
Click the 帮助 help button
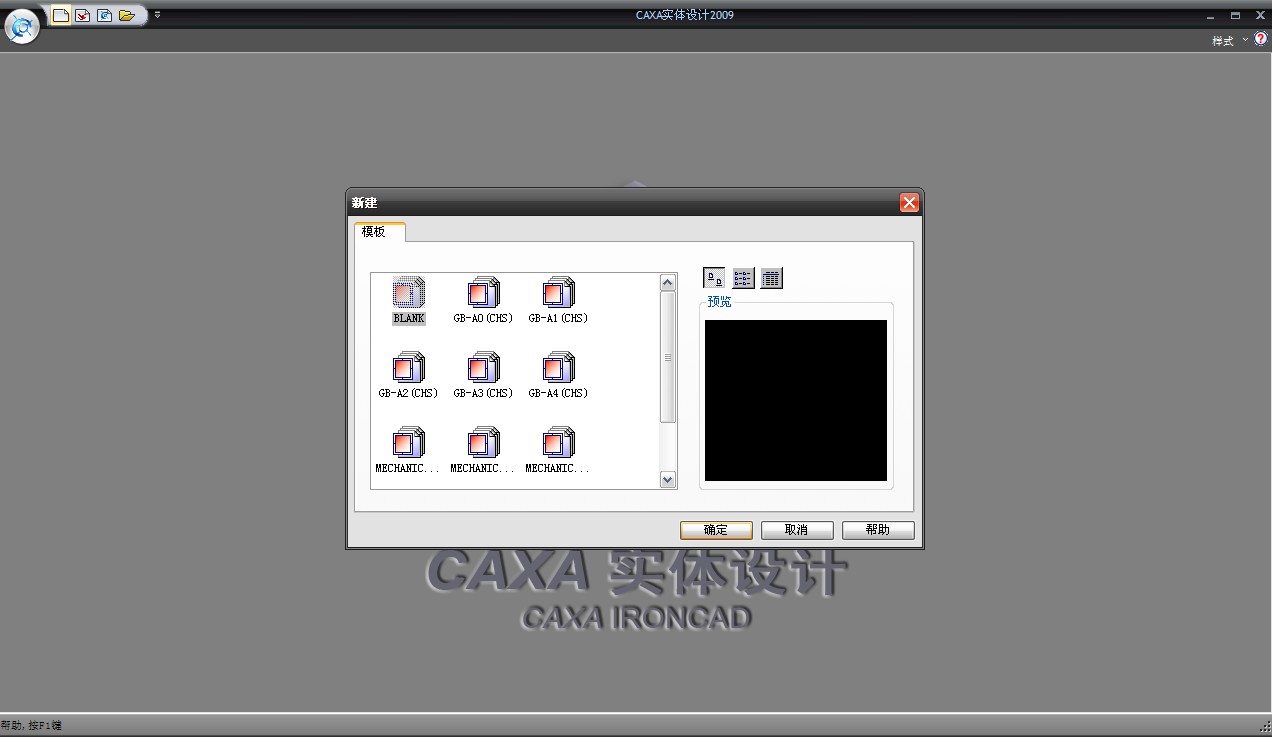(x=878, y=530)
